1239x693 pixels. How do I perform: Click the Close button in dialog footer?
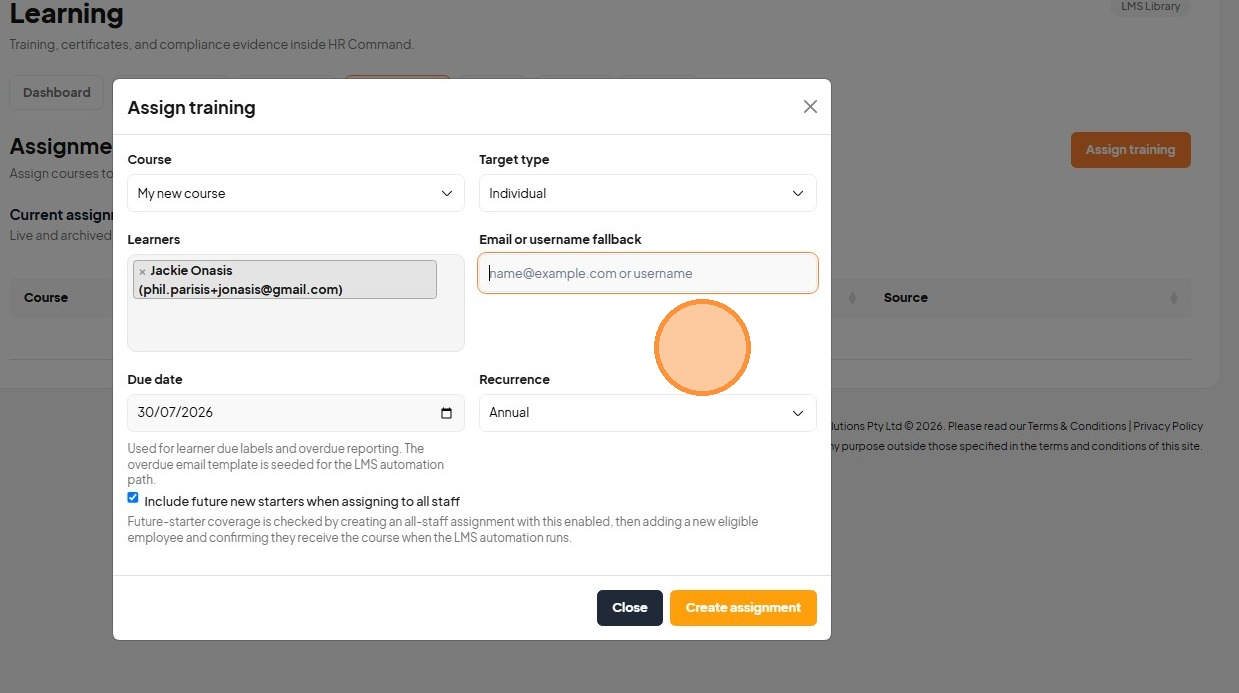tap(630, 608)
